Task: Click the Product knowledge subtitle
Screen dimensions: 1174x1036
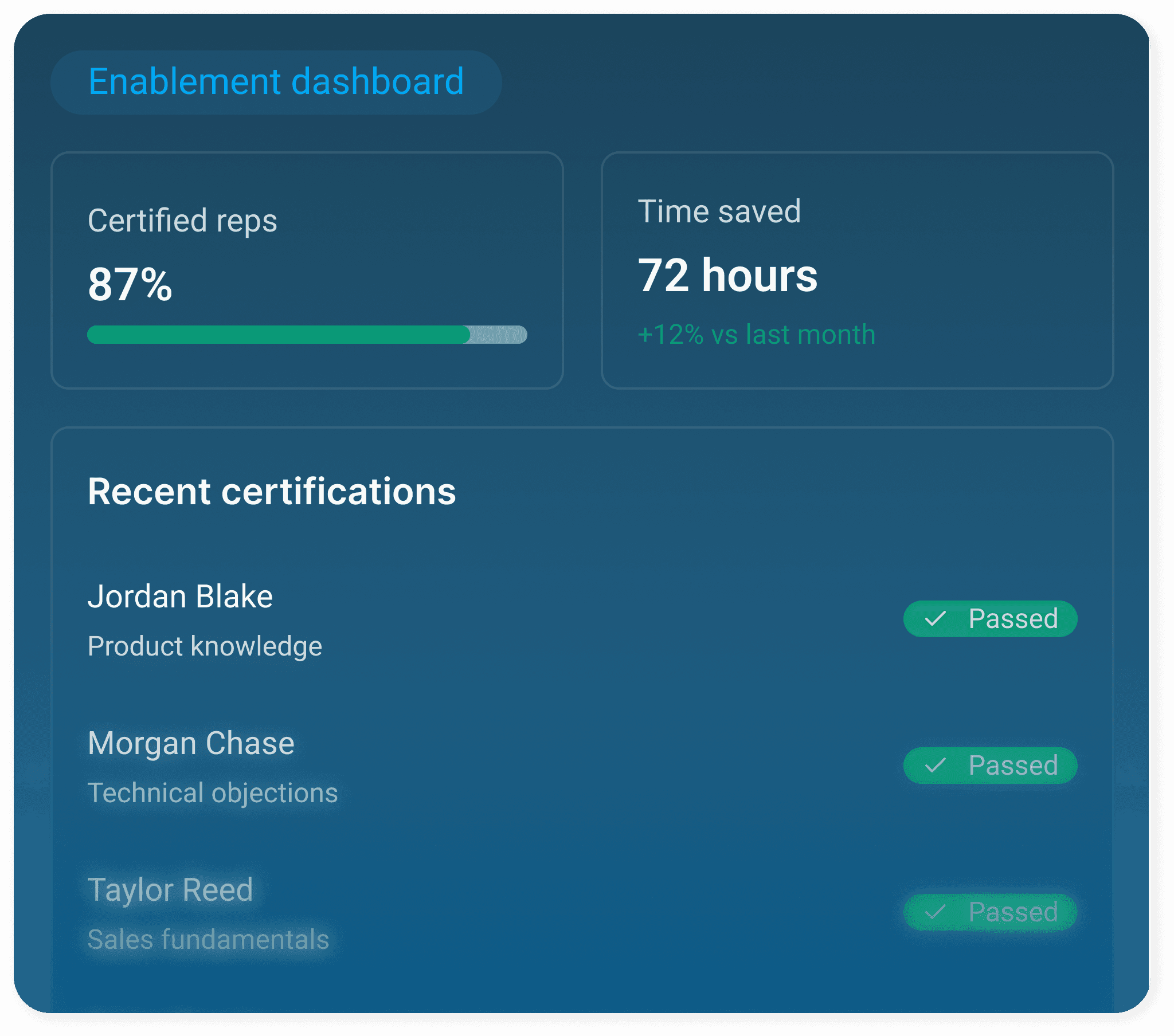Action: coord(205,646)
